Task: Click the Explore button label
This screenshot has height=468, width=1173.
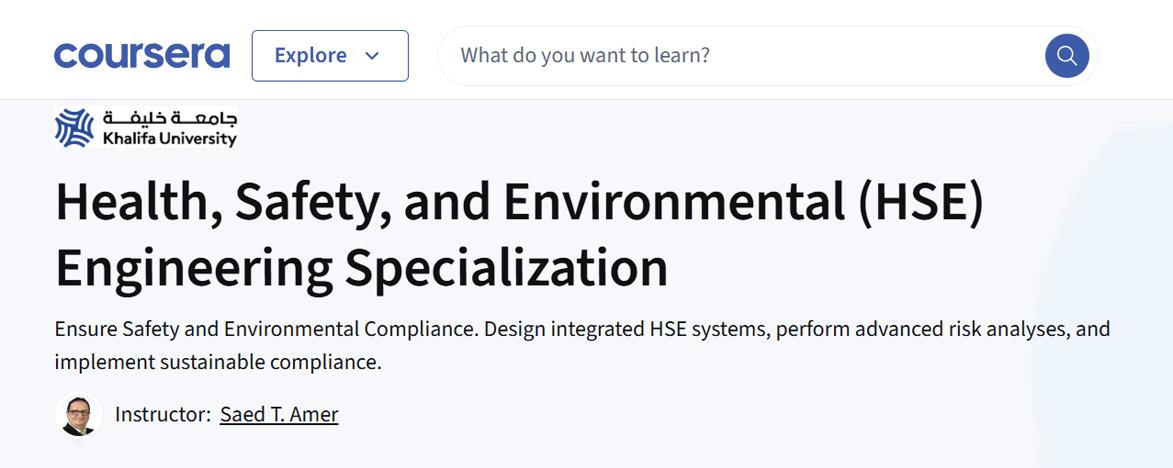Action: coord(310,55)
